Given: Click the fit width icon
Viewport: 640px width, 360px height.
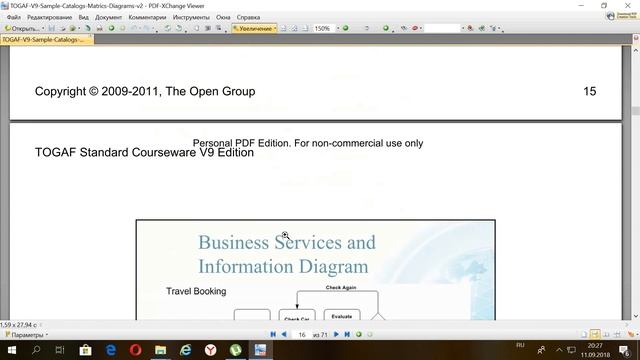Looking at the screenshot, I should click(x=305, y=28).
